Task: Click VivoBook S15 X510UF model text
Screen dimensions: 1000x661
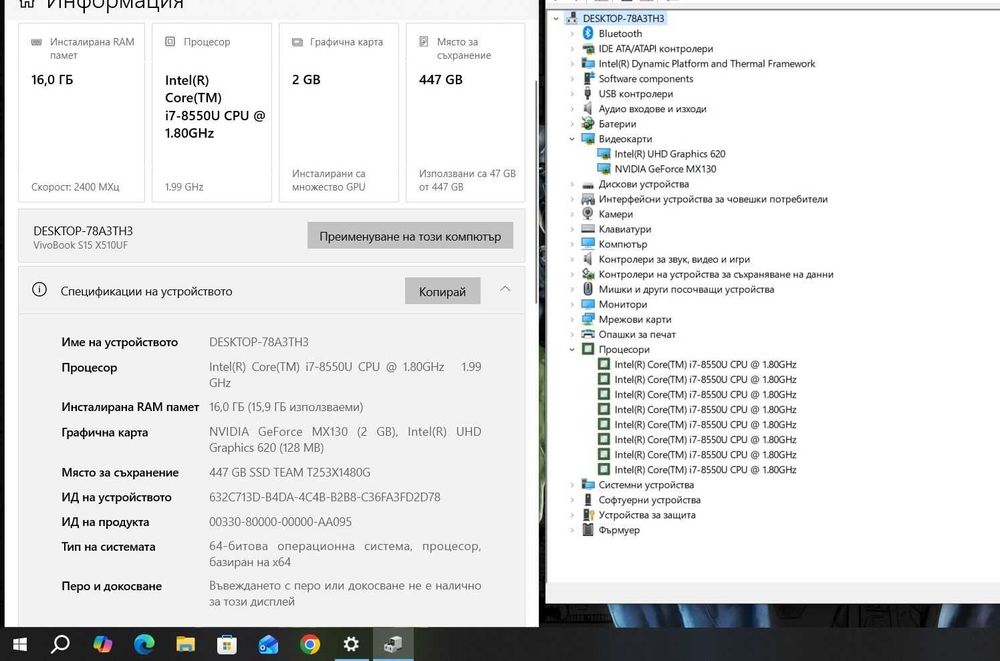Action: coord(80,246)
